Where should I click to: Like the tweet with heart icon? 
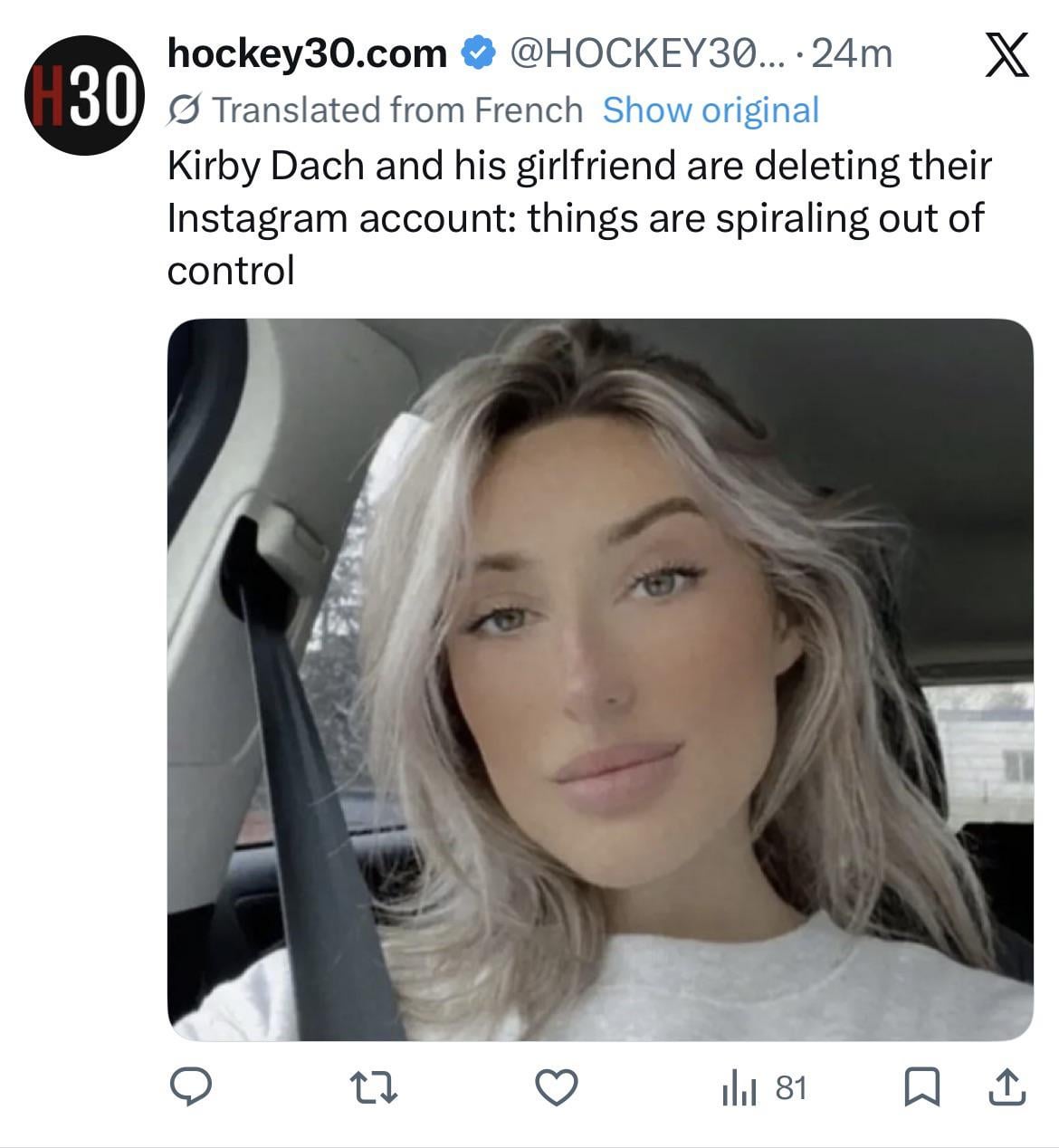[x=556, y=1087]
